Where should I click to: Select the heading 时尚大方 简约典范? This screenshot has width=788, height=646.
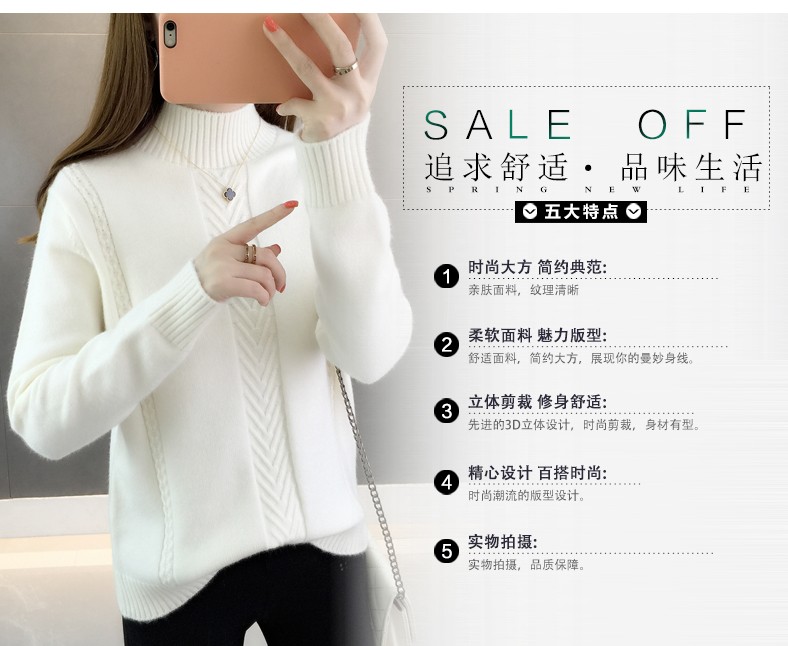[x=537, y=267]
